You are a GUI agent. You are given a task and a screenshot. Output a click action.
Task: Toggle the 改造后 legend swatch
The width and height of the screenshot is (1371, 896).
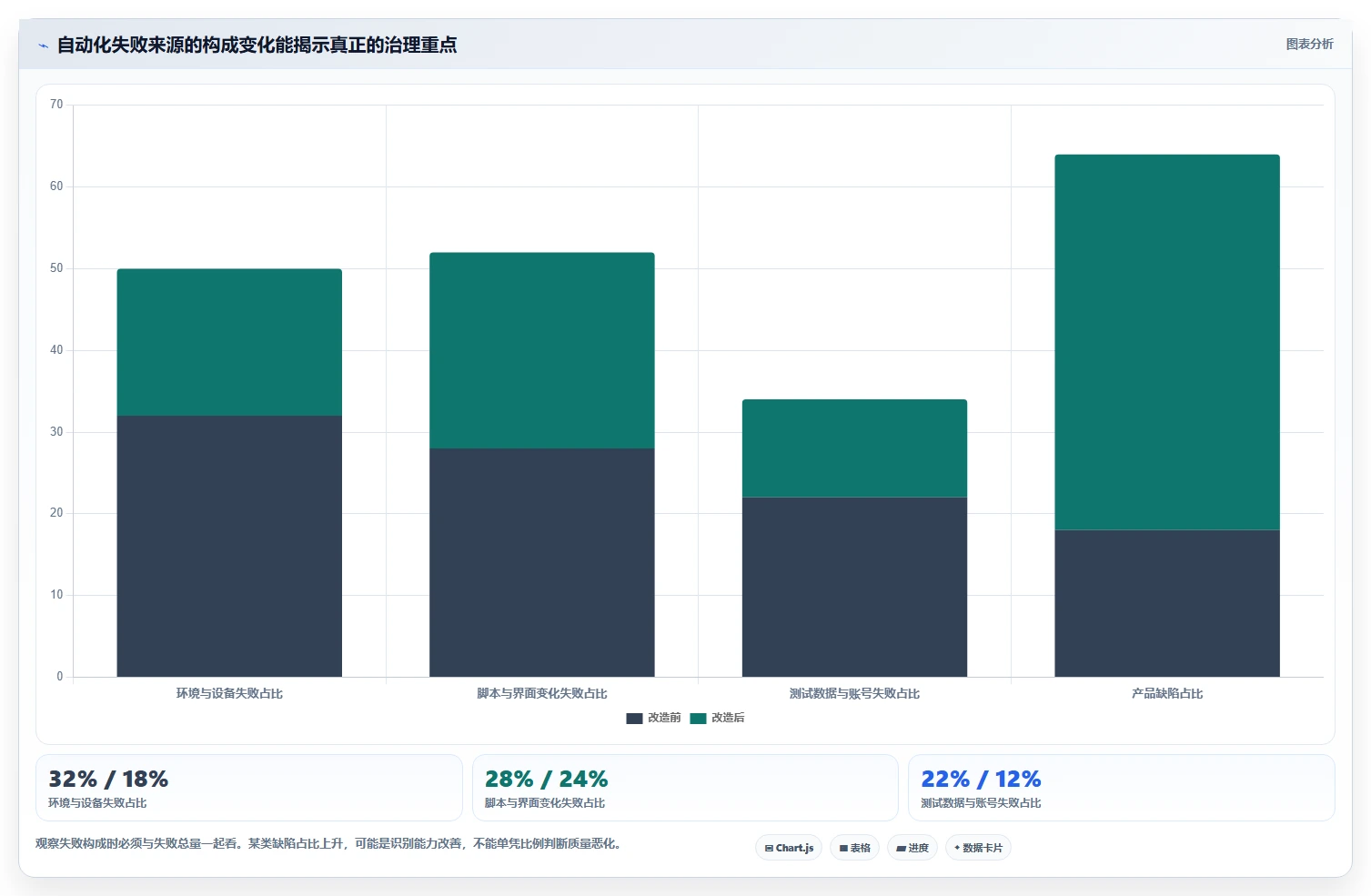(x=698, y=719)
